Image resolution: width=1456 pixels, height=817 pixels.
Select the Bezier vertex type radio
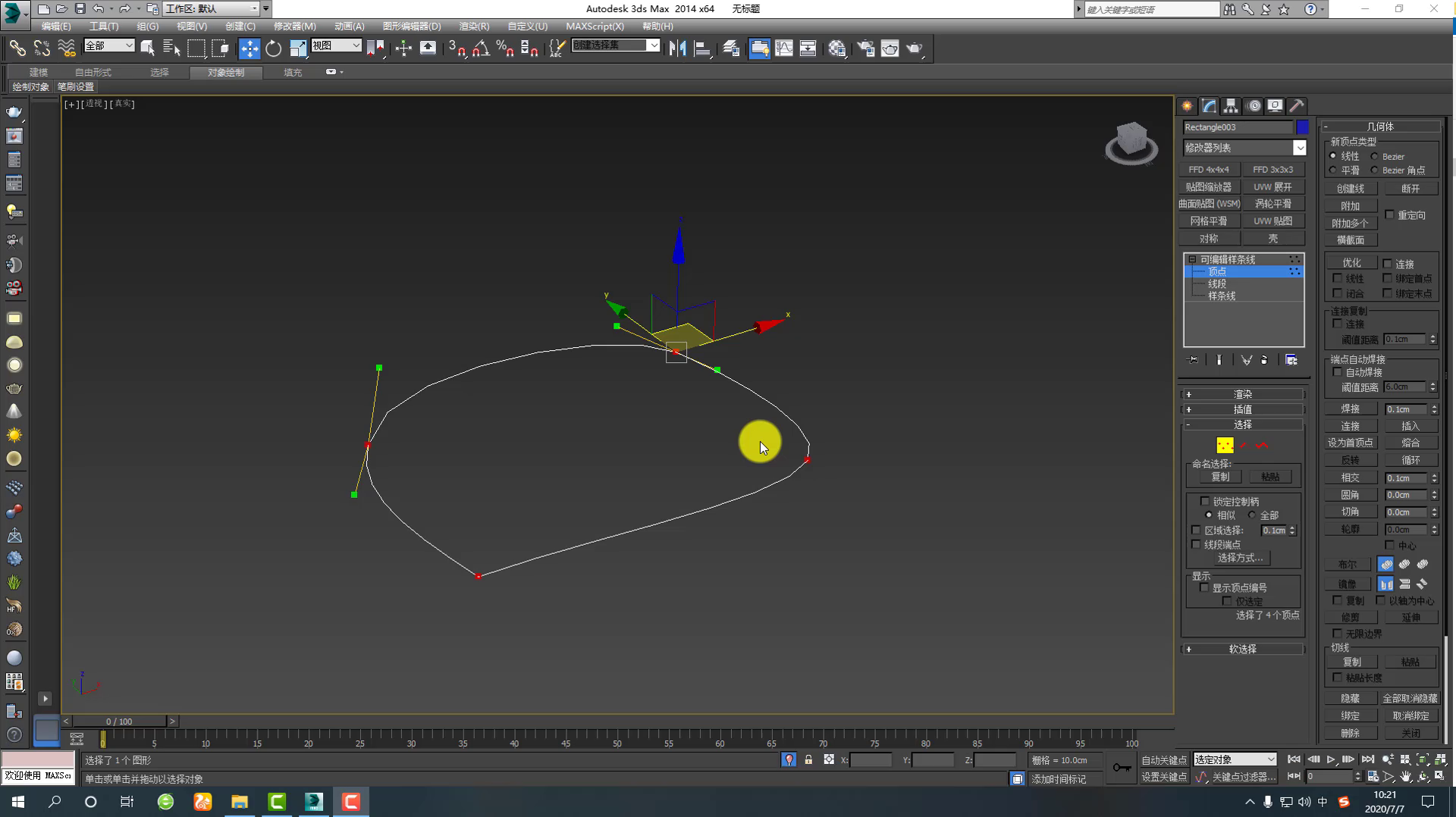click(1374, 156)
